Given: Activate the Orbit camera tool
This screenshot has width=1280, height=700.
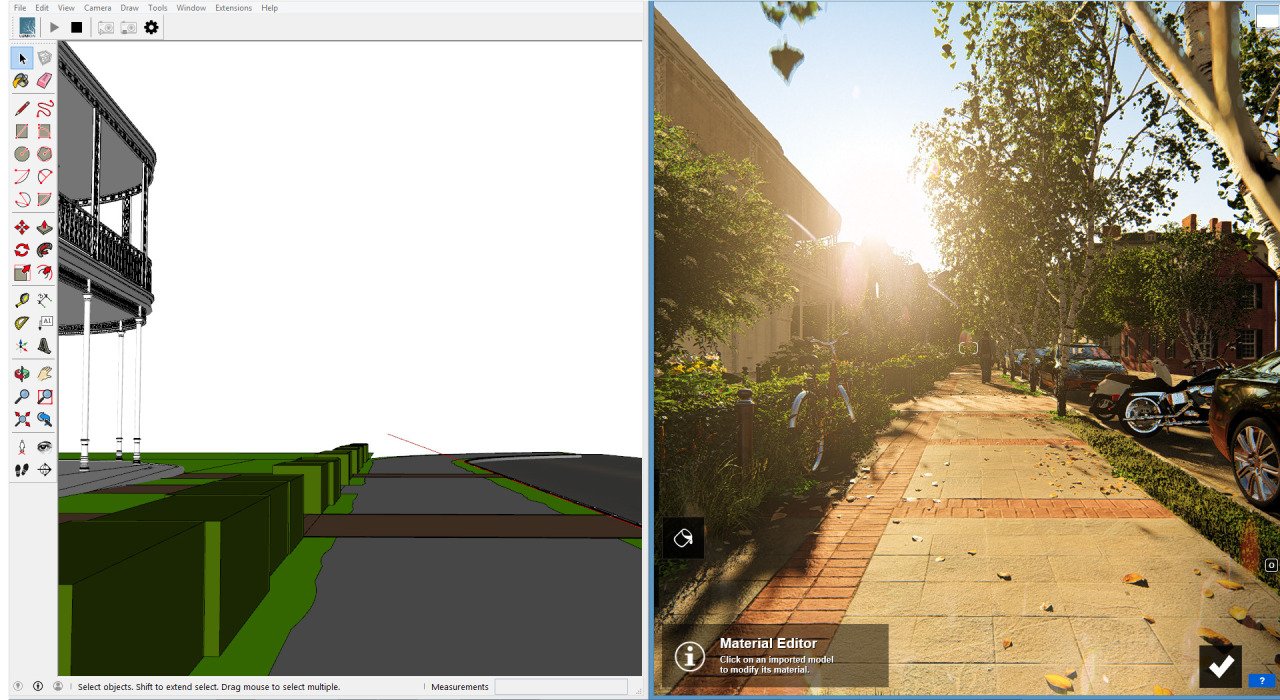Looking at the screenshot, I should [21, 374].
